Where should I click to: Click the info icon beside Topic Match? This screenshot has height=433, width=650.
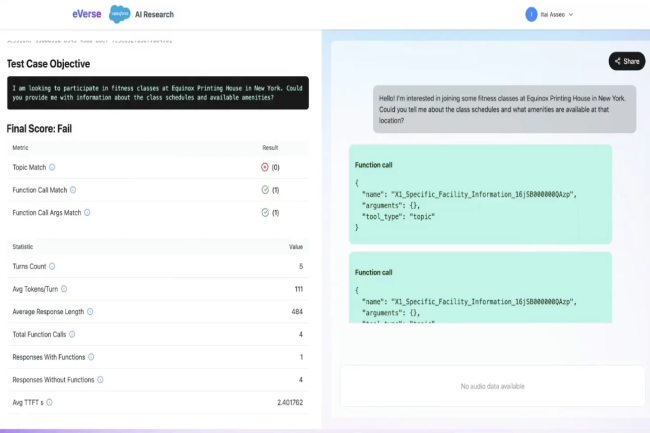(52, 167)
